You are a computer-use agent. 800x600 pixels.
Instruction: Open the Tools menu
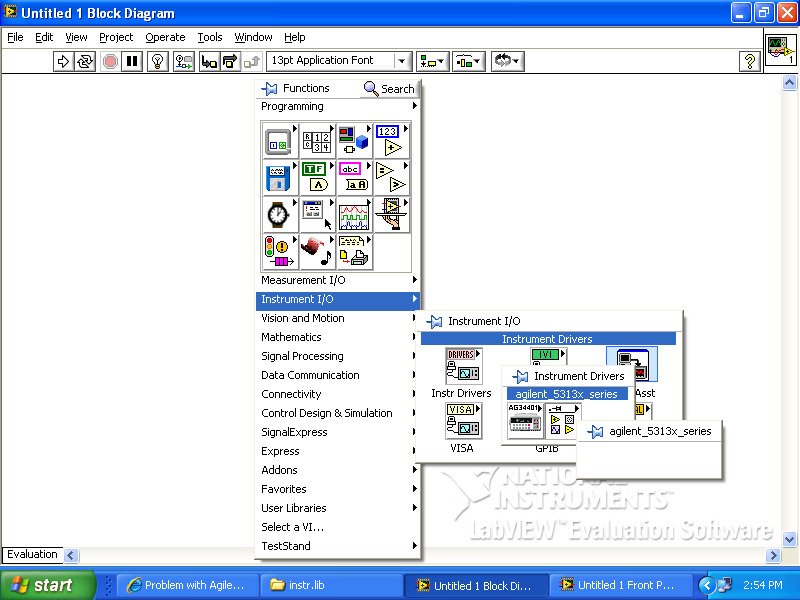coord(210,37)
